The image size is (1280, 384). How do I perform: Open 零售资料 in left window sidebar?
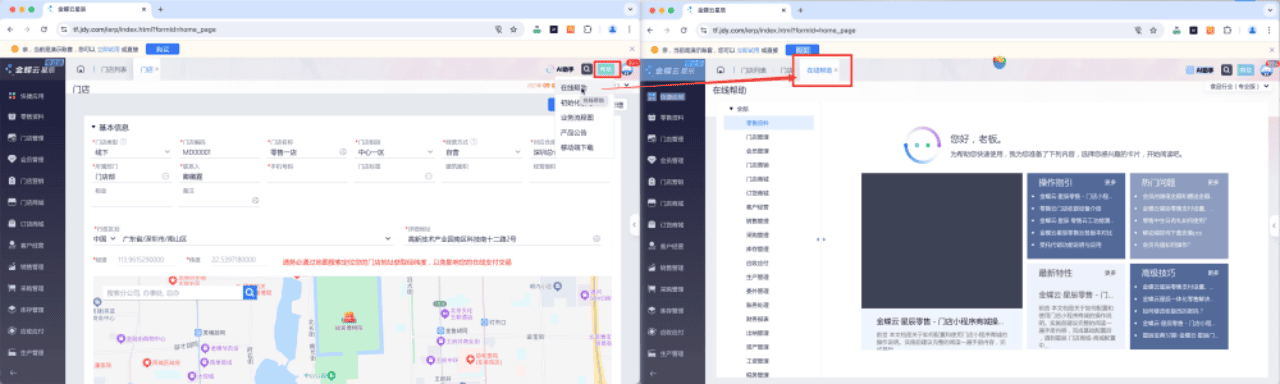[33, 117]
